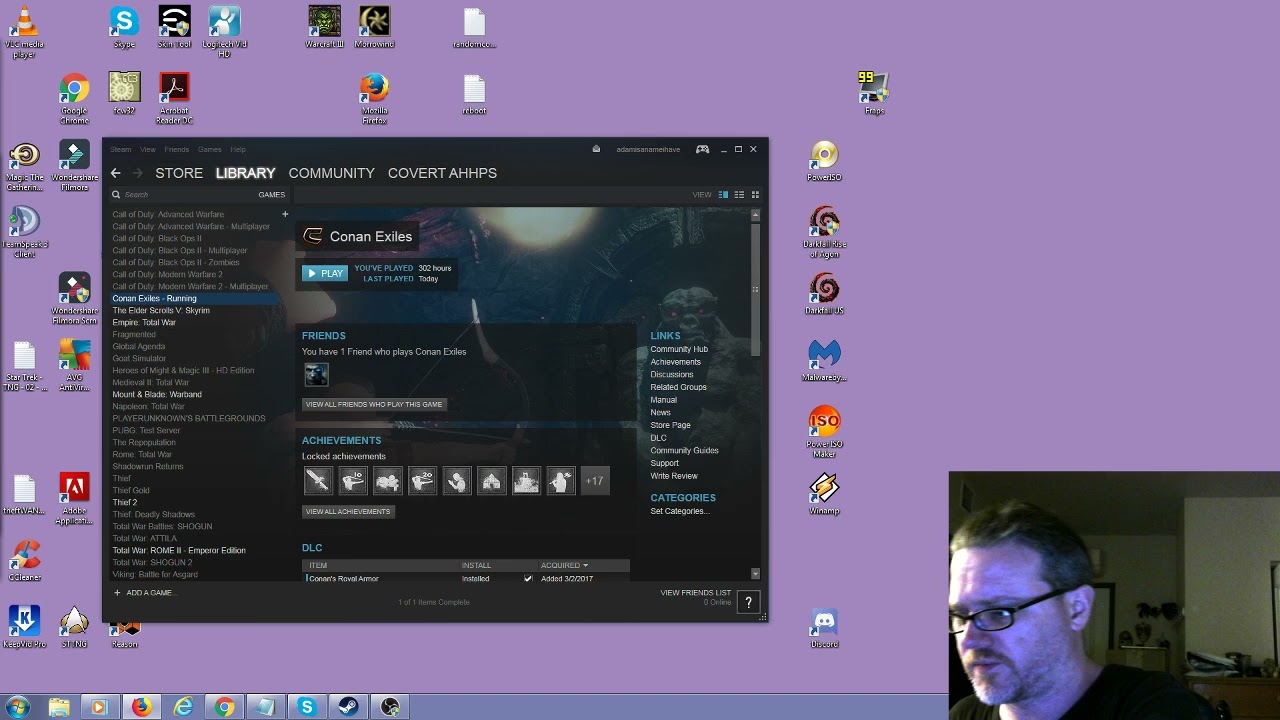
Task: Select Goat Simulator in games list
Action: [x=139, y=358]
